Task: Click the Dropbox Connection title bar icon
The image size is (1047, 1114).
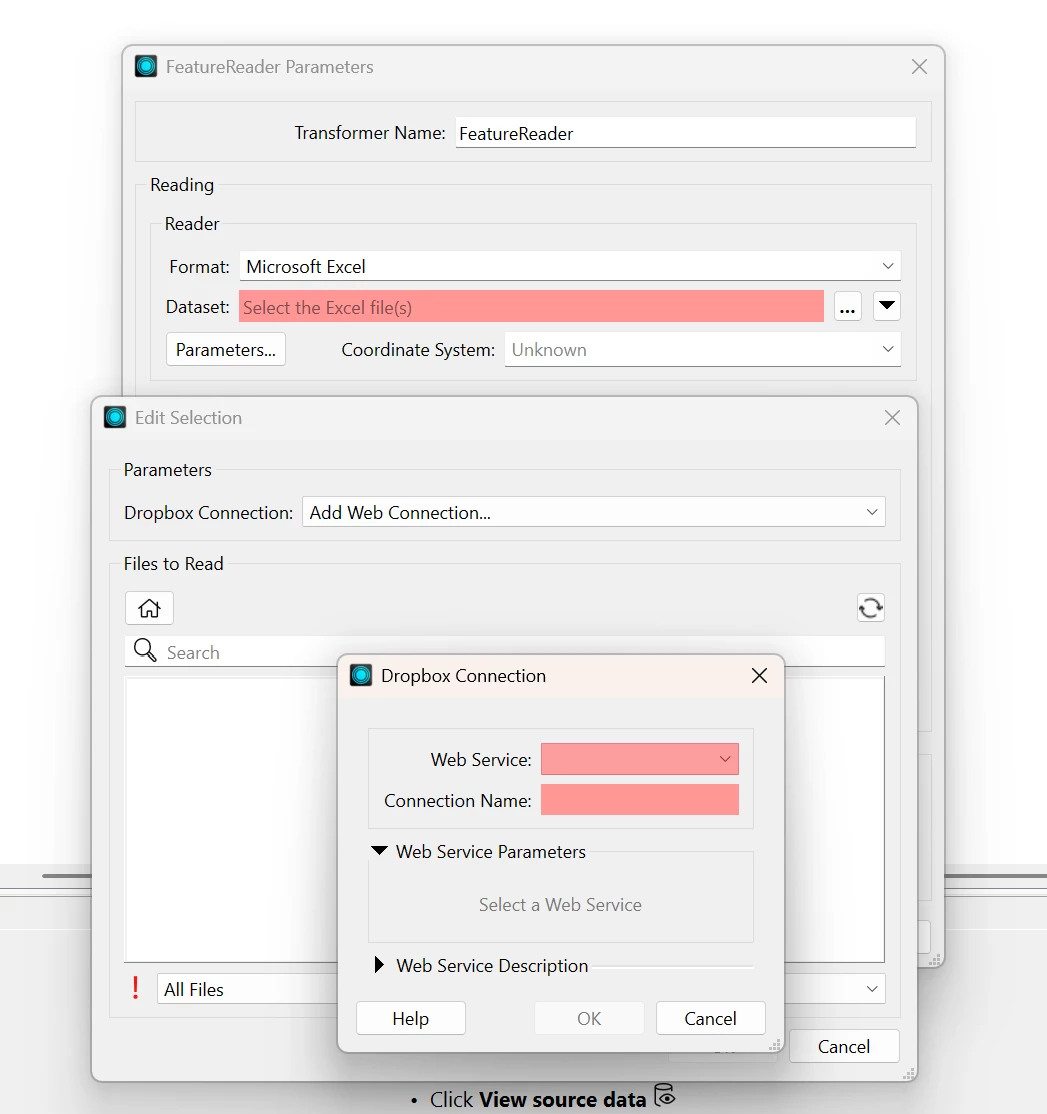Action: [x=361, y=675]
